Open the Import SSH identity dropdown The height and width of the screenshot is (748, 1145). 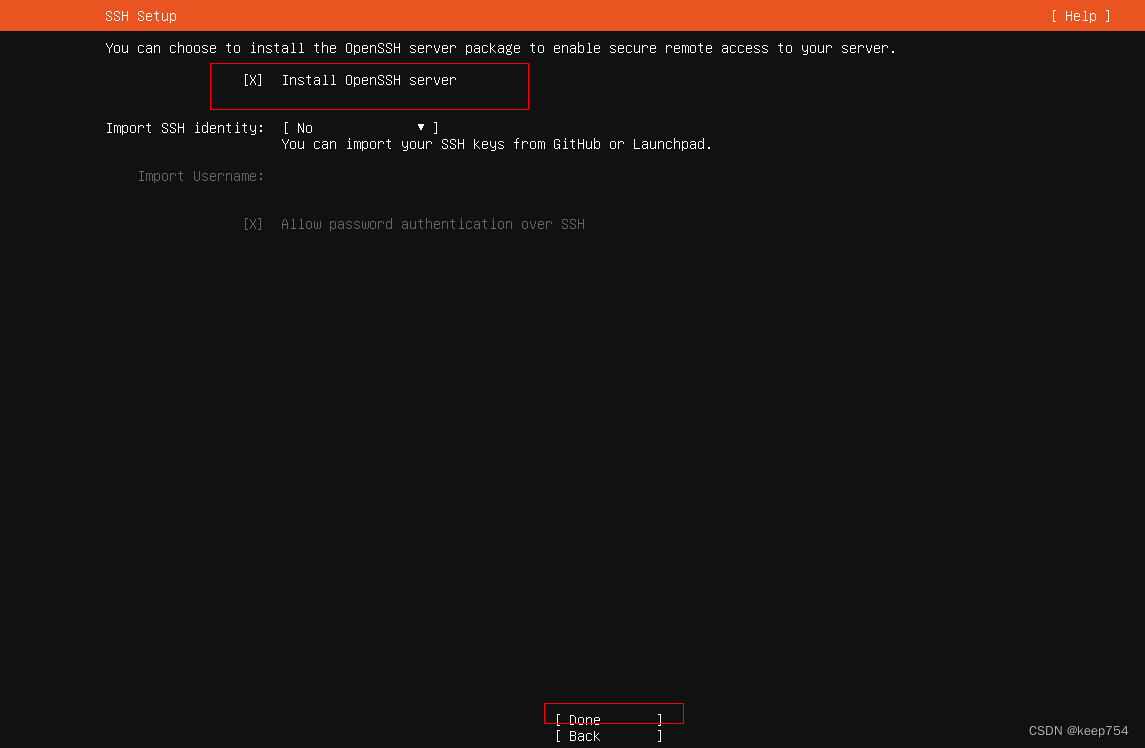[361, 128]
